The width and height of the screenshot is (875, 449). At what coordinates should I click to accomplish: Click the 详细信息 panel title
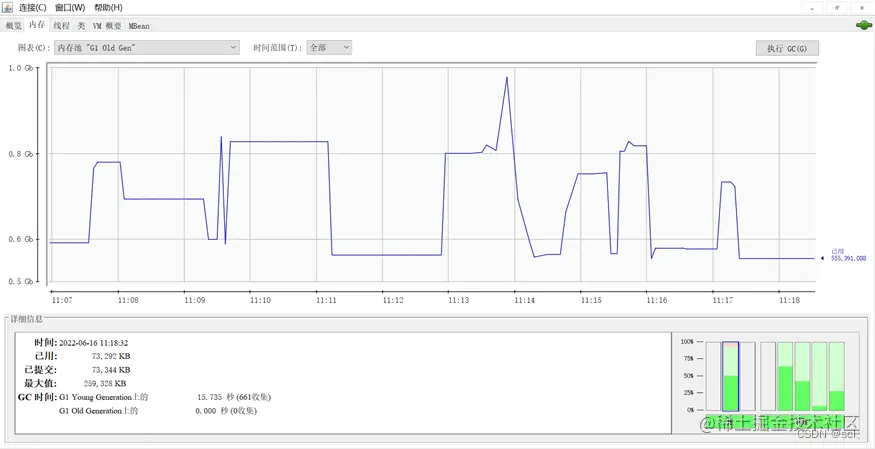pos(26,319)
